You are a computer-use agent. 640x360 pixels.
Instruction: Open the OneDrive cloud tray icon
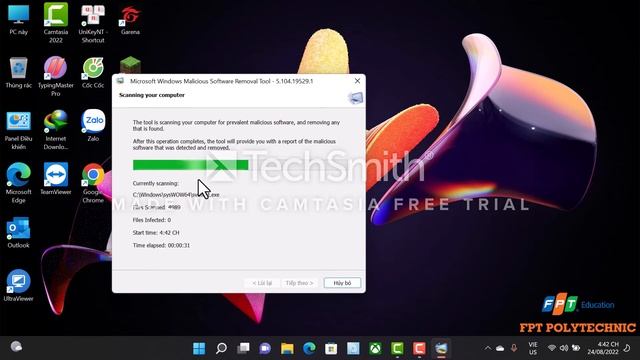(x=500, y=348)
